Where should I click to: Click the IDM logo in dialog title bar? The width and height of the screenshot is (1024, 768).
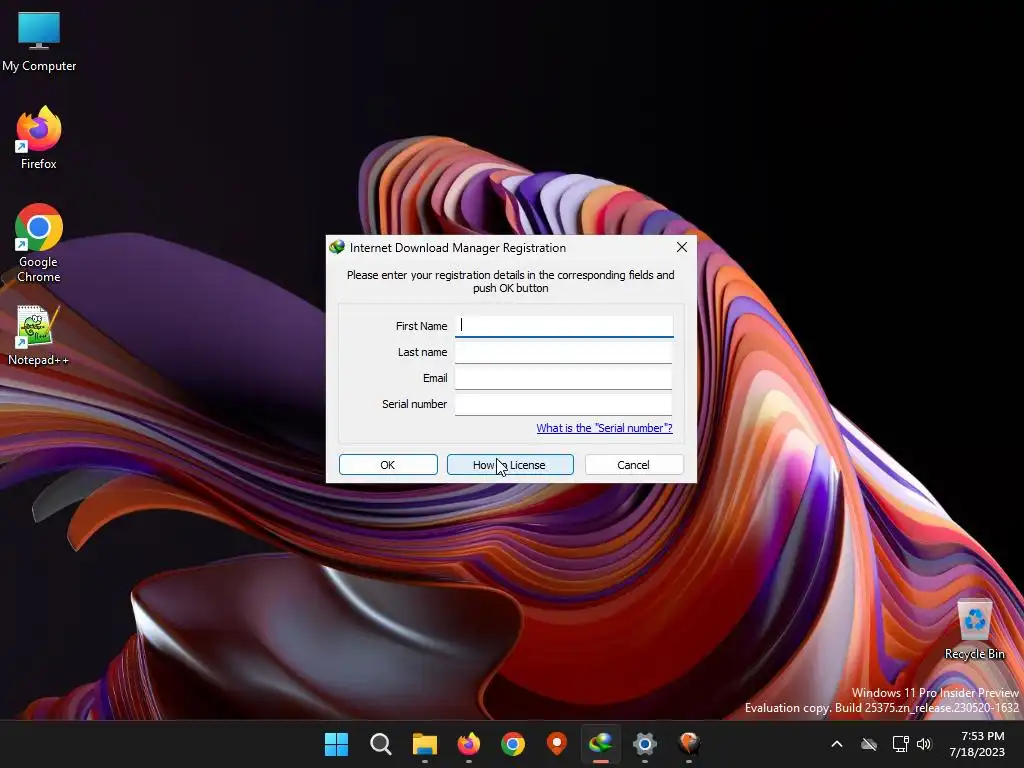tap(337, 248)
